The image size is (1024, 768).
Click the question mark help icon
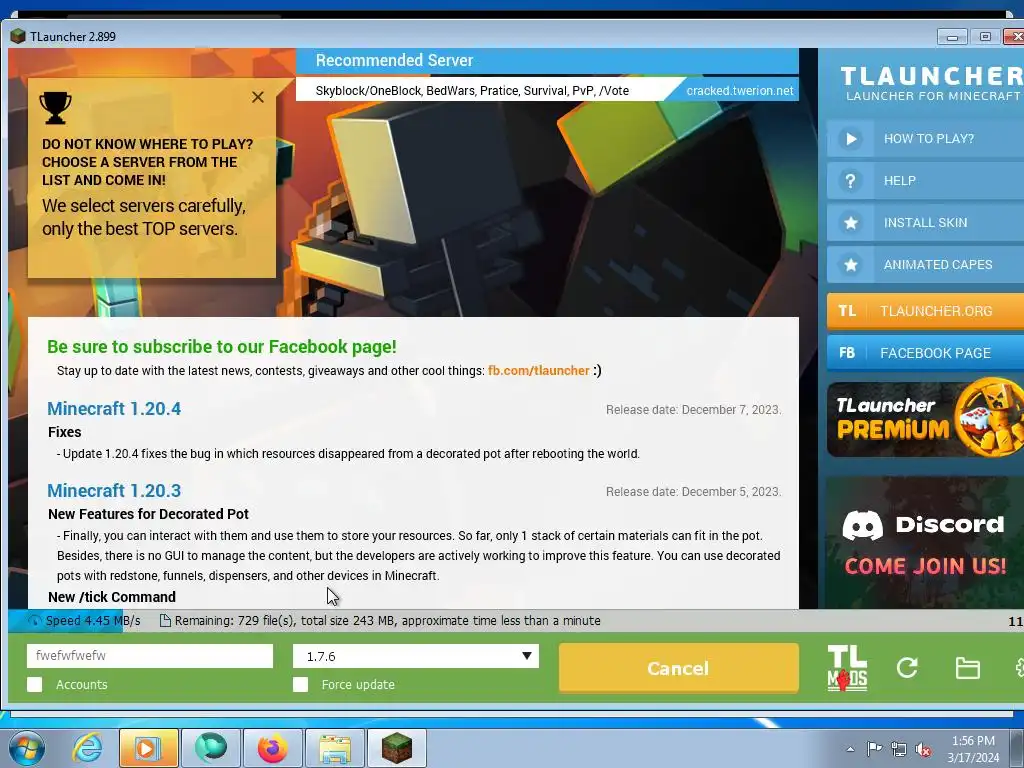(x=850, y=181)
